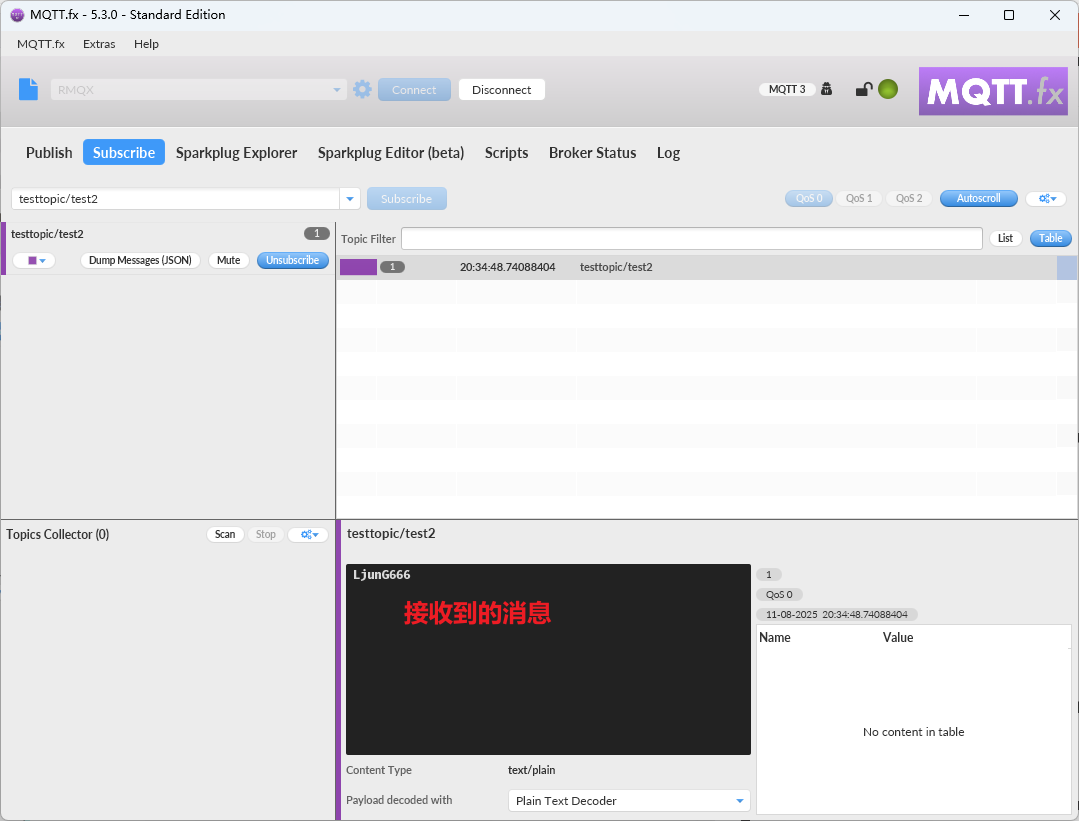View the Broker Status tab

pyautogui.click(x=592, y=153)
